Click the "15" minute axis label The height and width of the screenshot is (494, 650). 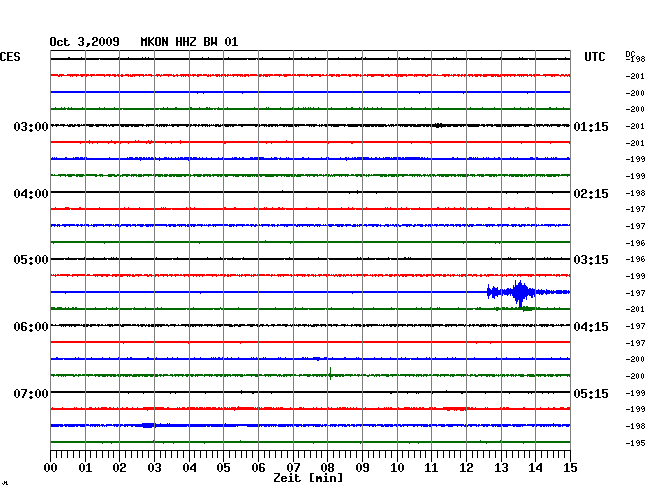570,468
